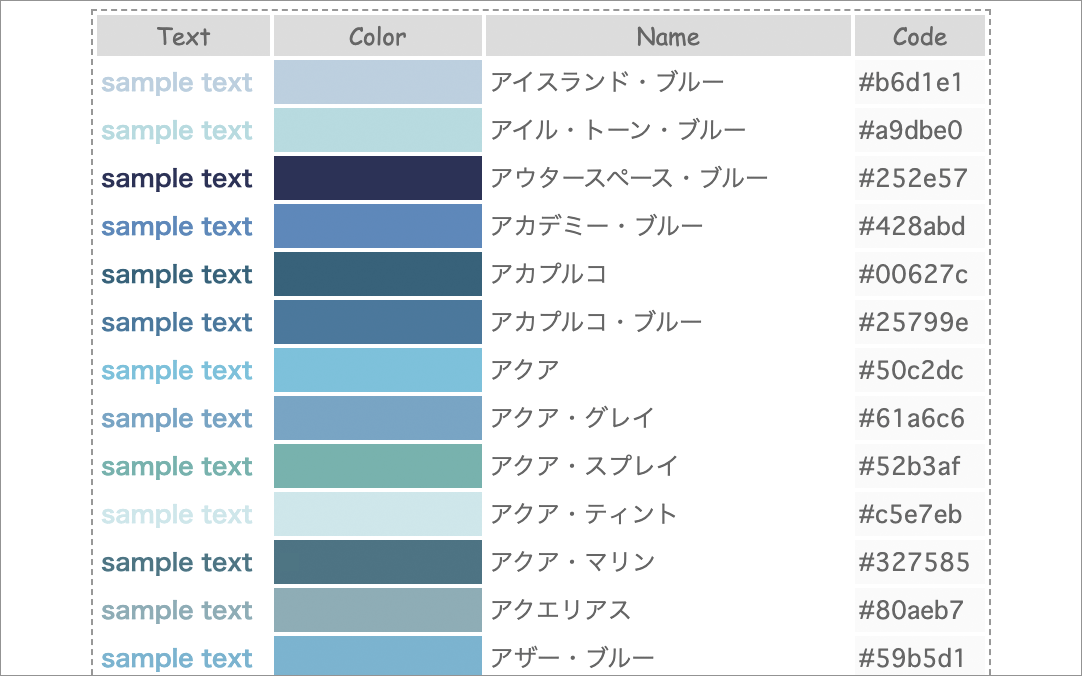The width and height of the screenshot is (1082, 676).
Task: Pick the Acapulco color swatch #00627c
Action: coord(378,274)
